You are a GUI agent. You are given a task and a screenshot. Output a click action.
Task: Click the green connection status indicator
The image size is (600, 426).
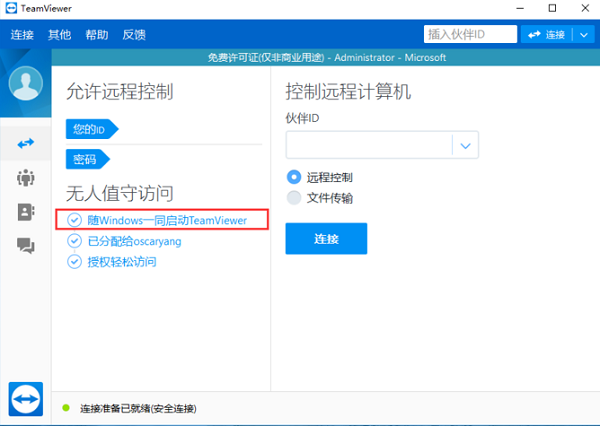(x=66, y=408)
